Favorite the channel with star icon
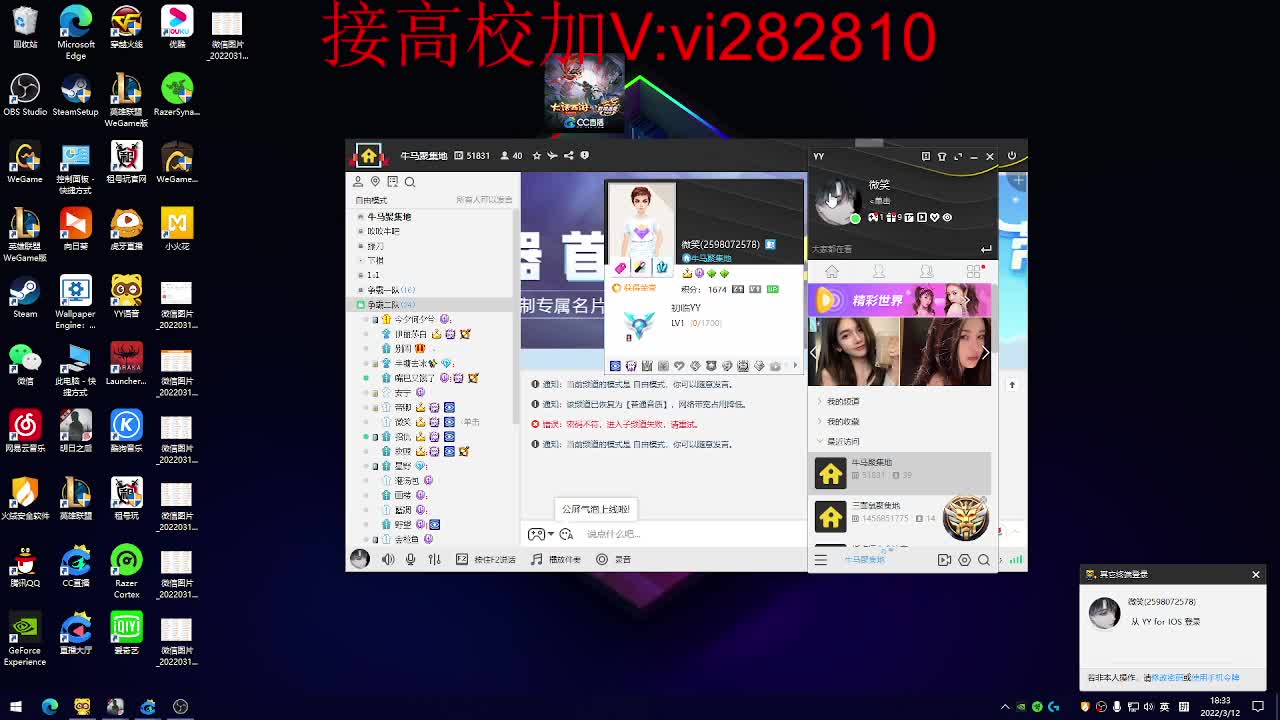 (x=537, y=156)
